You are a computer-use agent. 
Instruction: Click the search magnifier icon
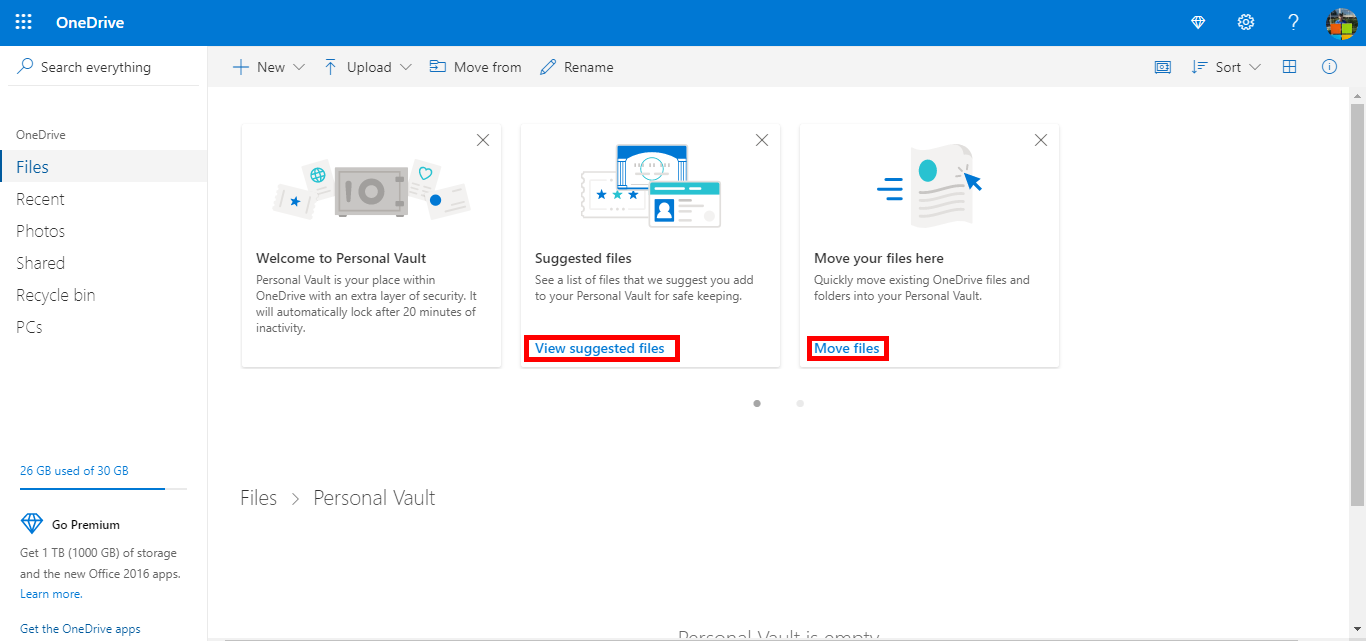[x=26, y=66]
